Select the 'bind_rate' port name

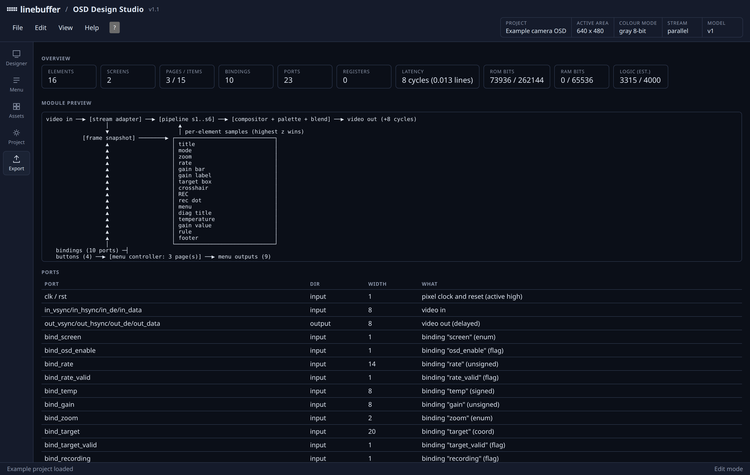point(59,364)
